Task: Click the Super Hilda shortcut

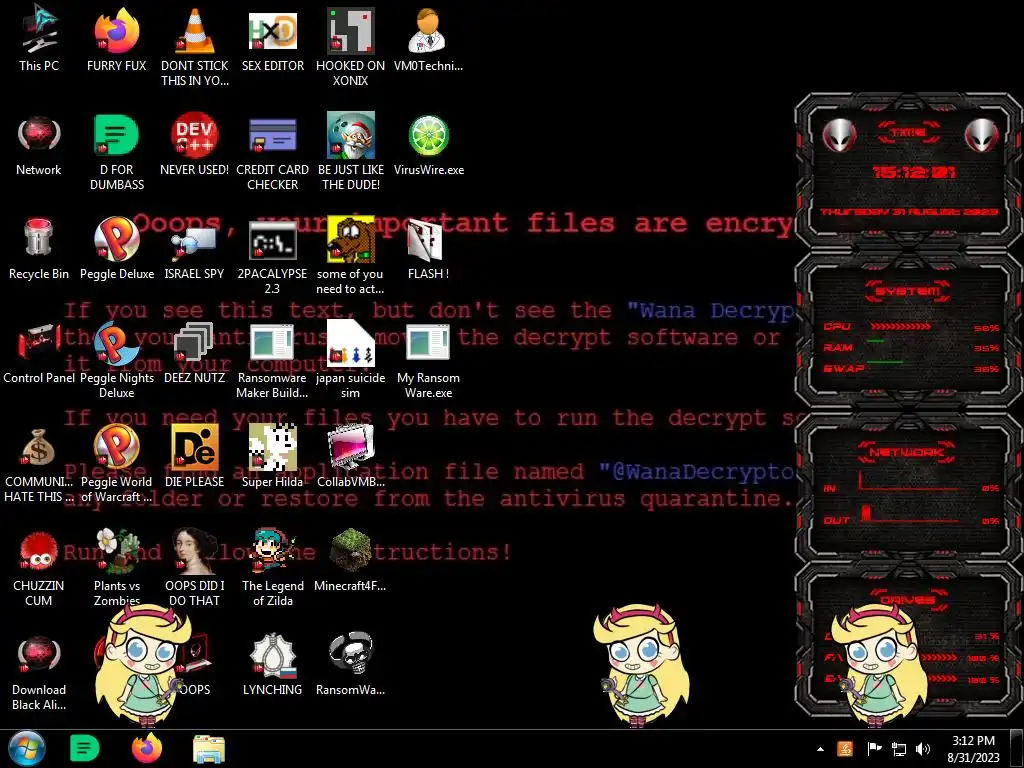Action: coord(272,446)
